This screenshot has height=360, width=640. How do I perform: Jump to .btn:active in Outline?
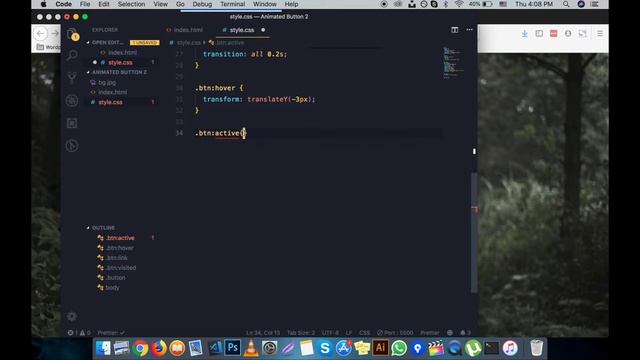tap(120, 238)
